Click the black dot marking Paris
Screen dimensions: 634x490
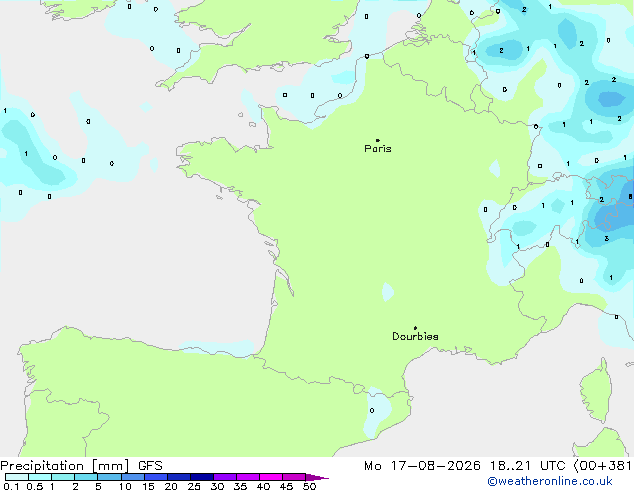(x=378, y=140)
